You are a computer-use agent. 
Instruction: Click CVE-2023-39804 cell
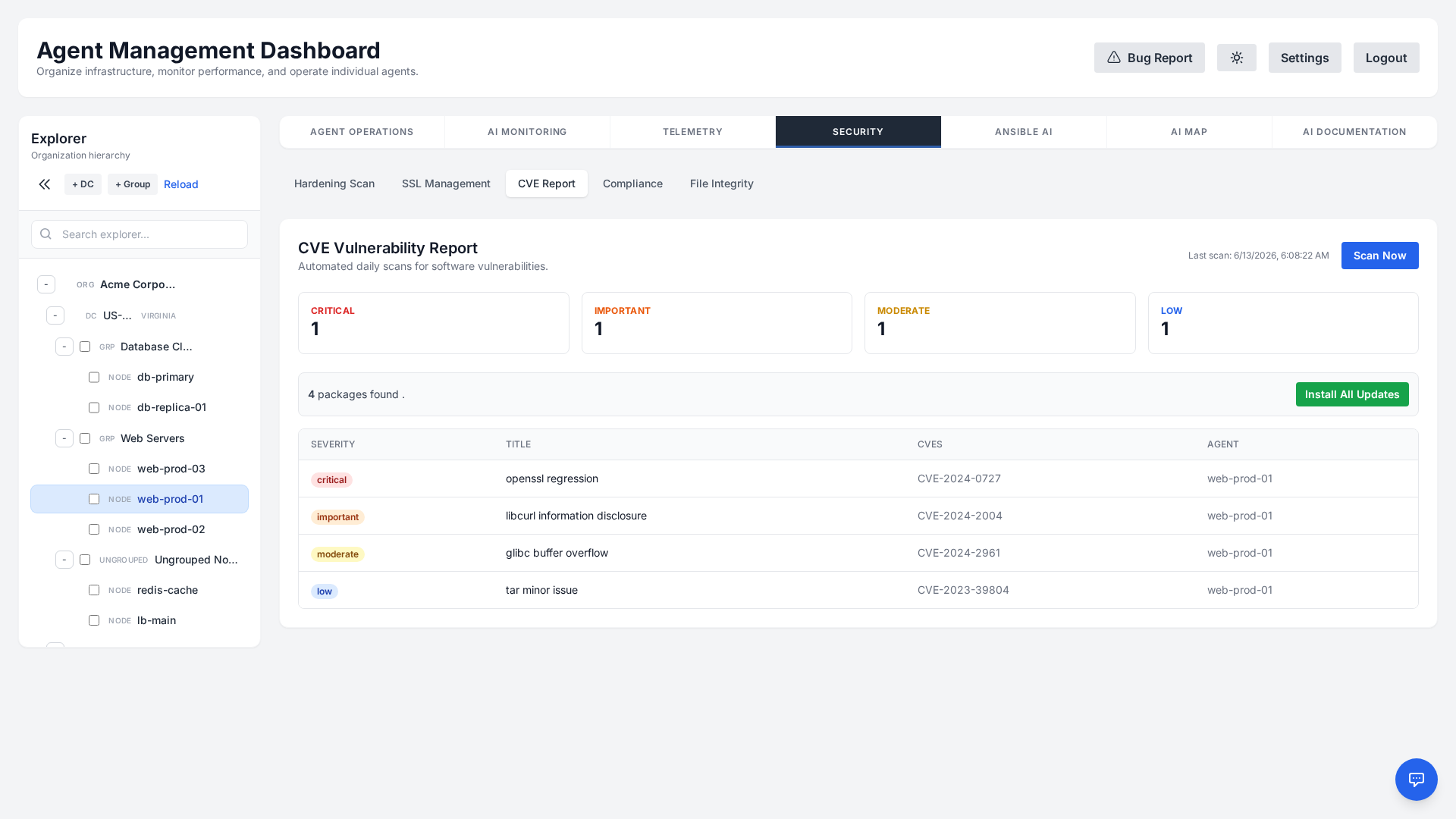[x=963, y=590]
